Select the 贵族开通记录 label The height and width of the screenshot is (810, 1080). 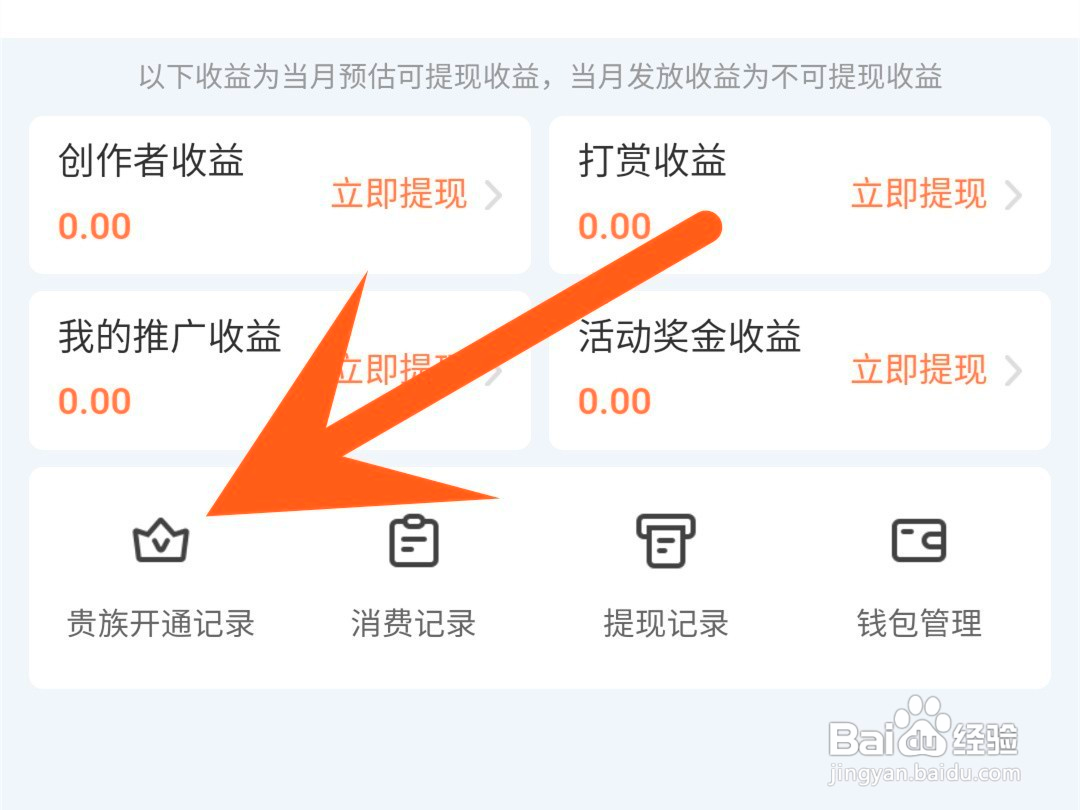coord(160,623)
